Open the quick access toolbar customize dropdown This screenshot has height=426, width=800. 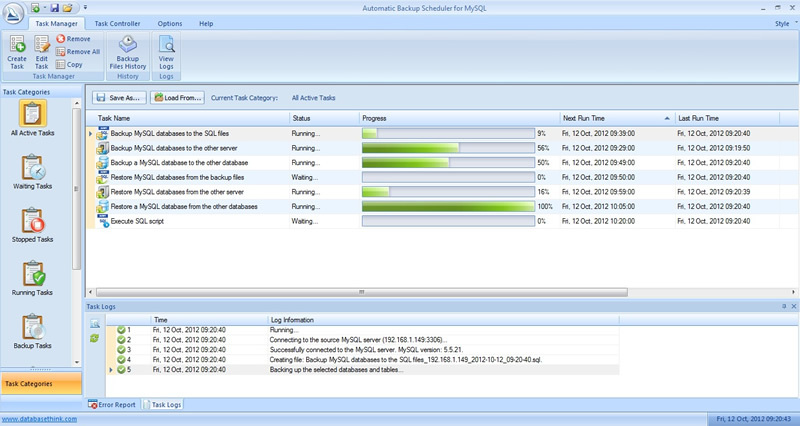coord(85,8)
